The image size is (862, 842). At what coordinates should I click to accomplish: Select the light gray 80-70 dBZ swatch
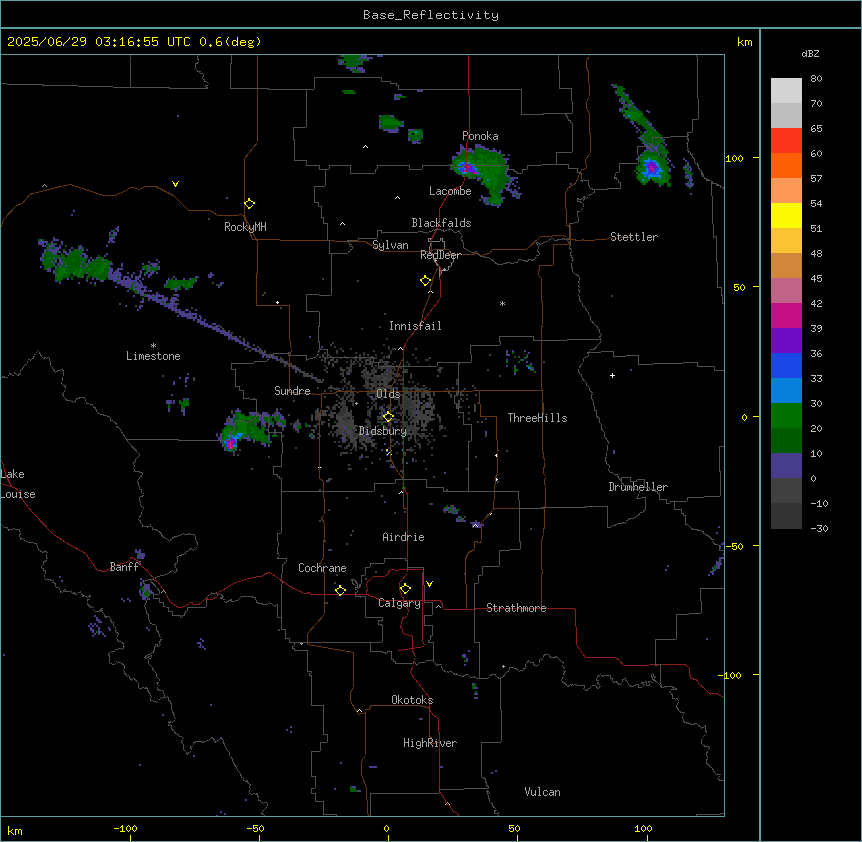[786, 91]
